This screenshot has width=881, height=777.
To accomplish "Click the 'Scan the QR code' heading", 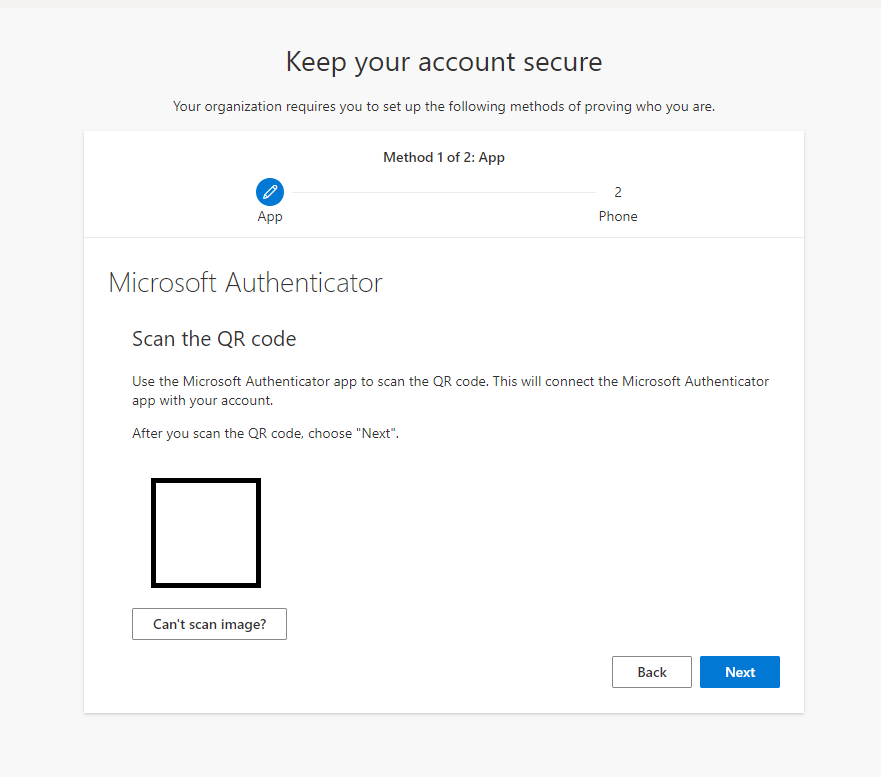I will 214,339.
